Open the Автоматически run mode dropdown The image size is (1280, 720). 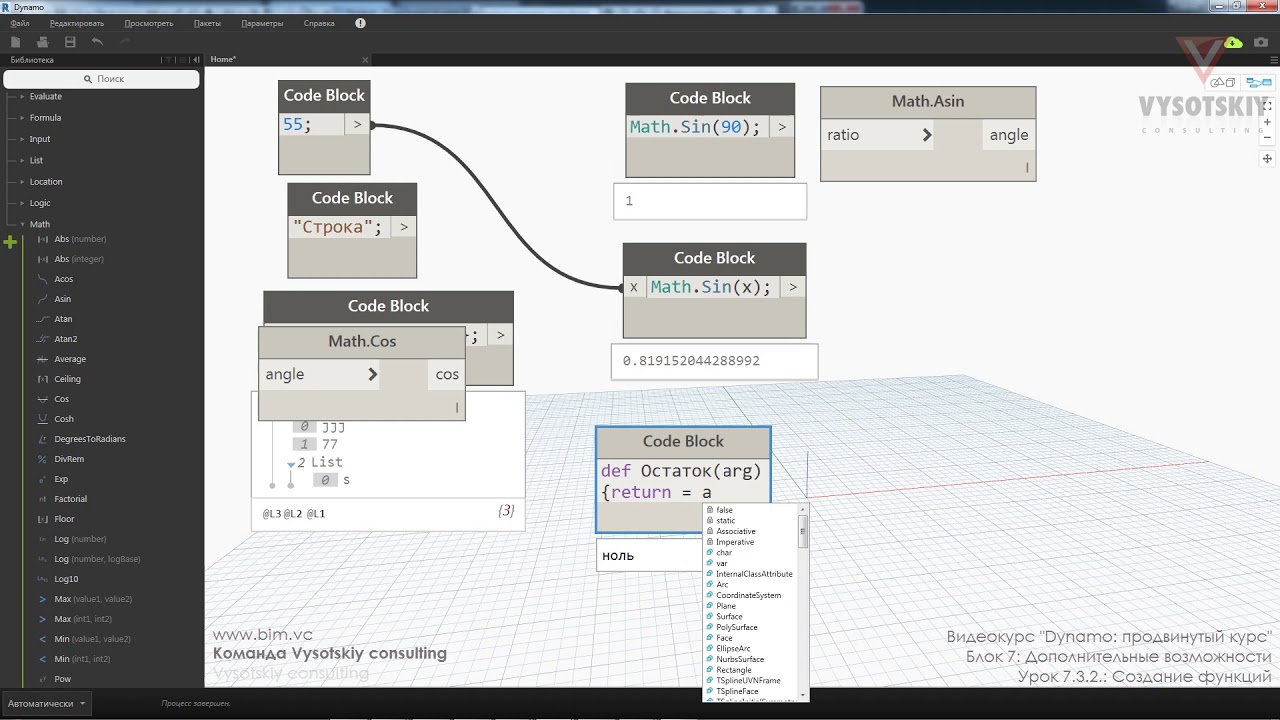coord(46,703)
